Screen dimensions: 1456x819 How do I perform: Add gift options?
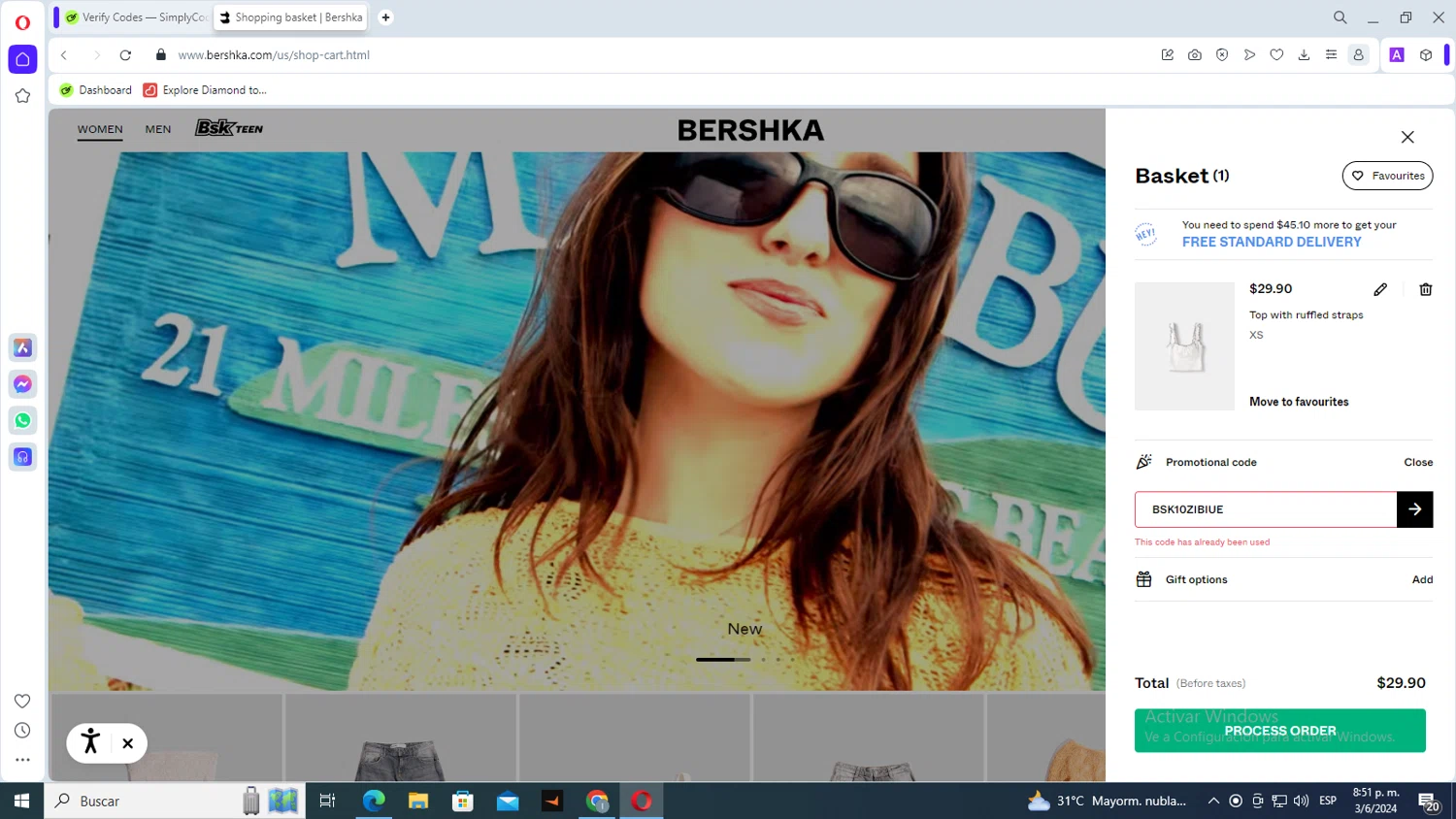pyautogui.click(x=1422, y=580)
